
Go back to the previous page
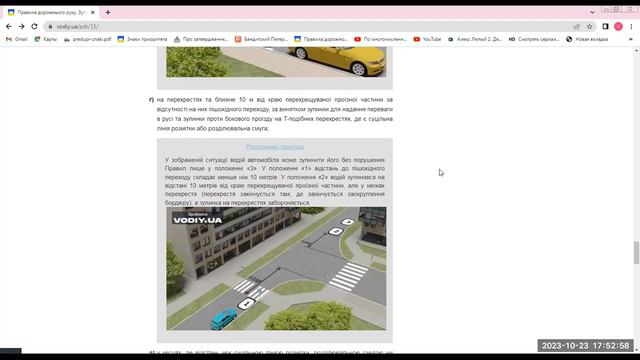(9, 27)
